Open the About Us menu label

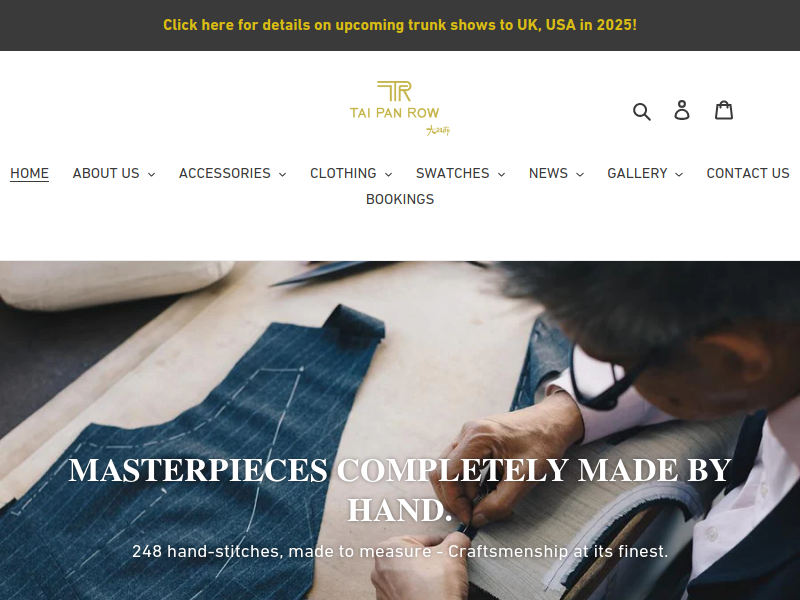pyautogui.click(x=106, y=173)
